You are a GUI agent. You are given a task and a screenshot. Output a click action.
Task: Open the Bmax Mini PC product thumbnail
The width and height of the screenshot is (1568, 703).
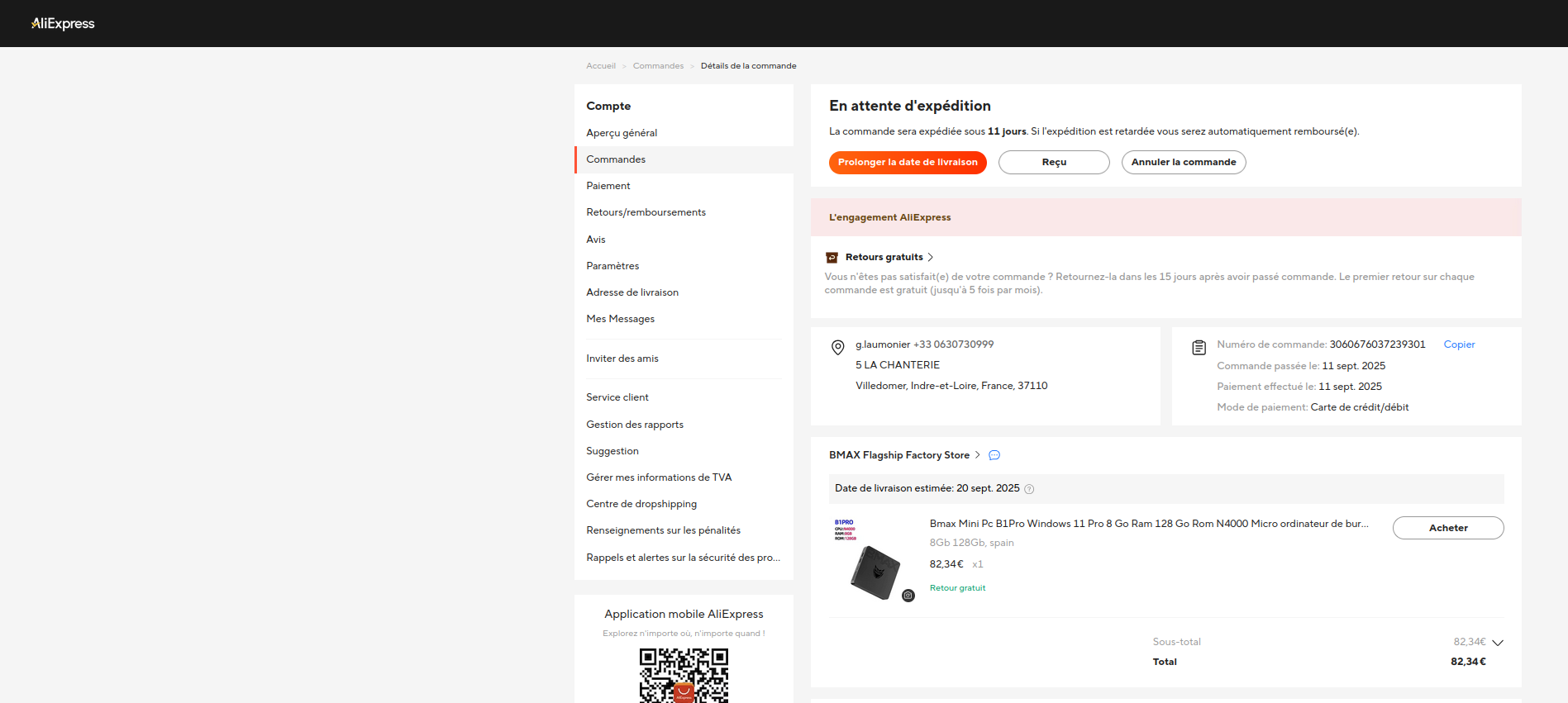872,559
